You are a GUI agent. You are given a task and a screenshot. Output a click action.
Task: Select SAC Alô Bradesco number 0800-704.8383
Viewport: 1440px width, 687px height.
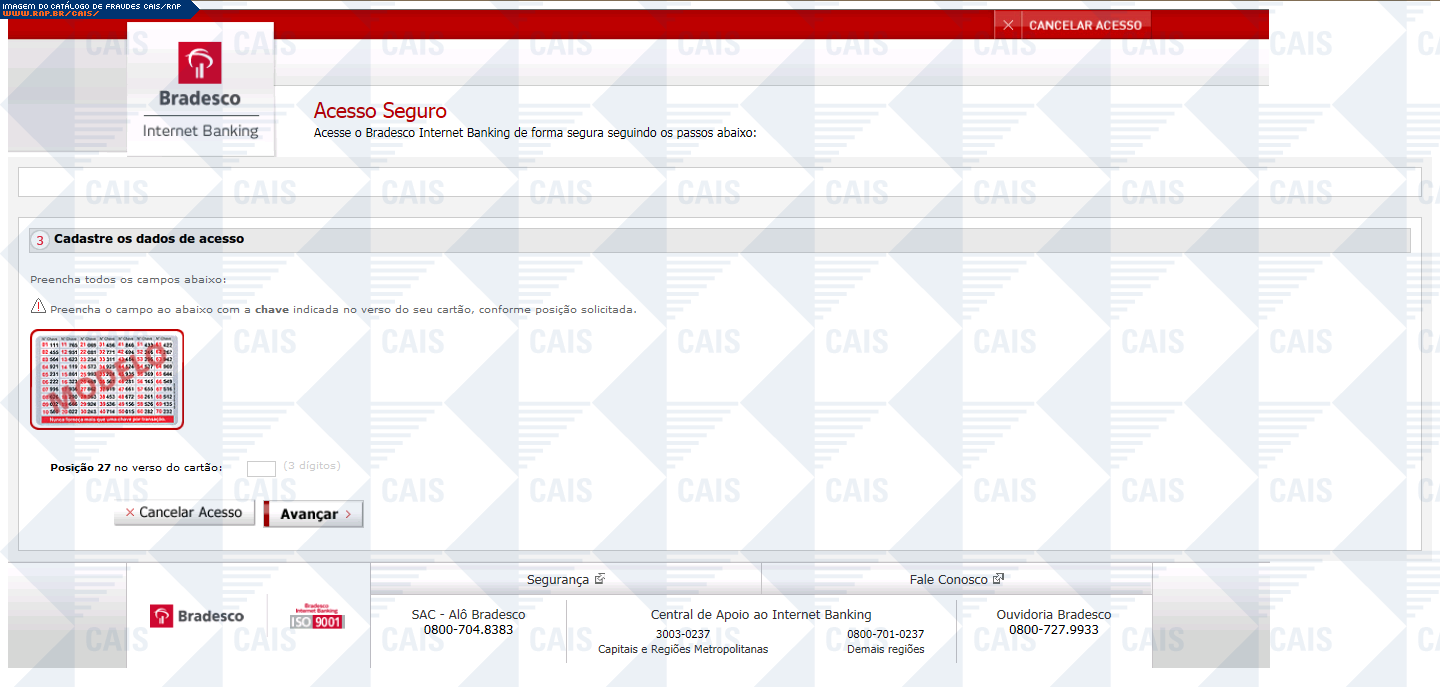coord(468,630)
